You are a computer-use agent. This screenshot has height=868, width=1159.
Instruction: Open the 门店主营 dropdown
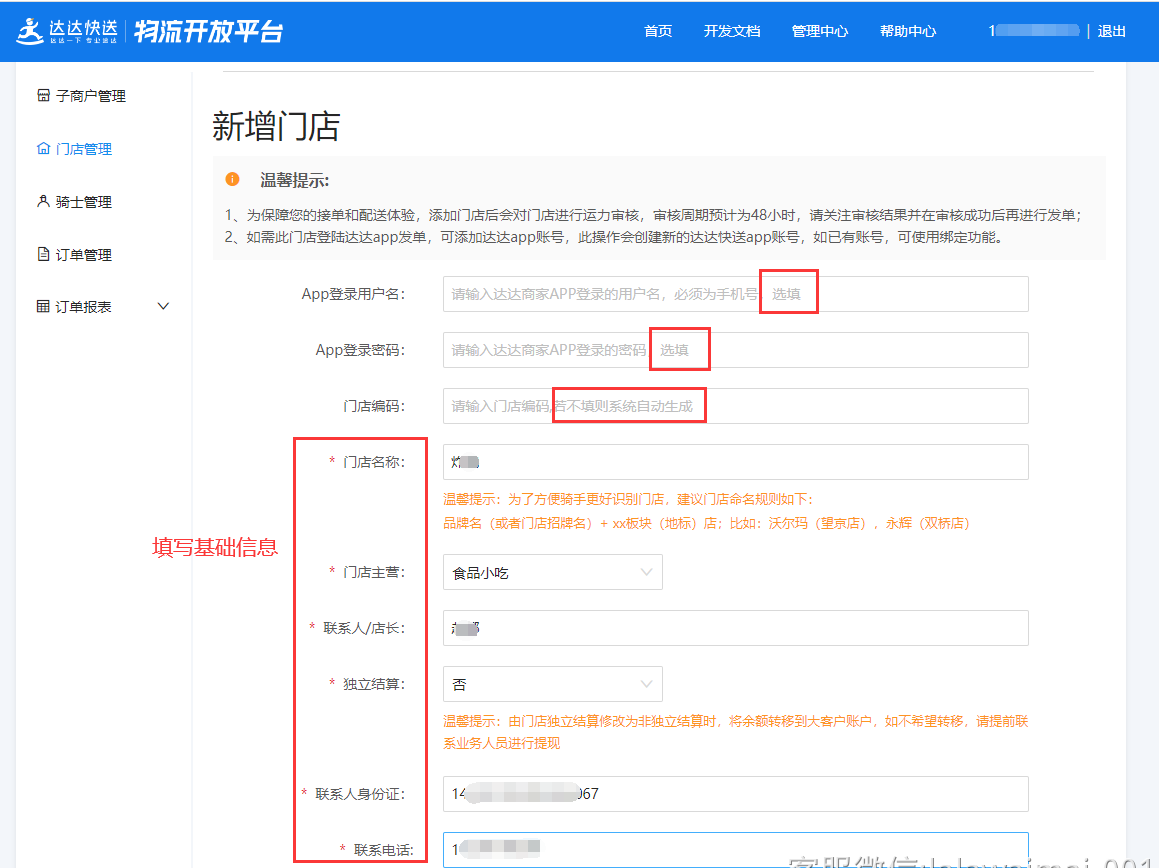(x=552, y=573)
